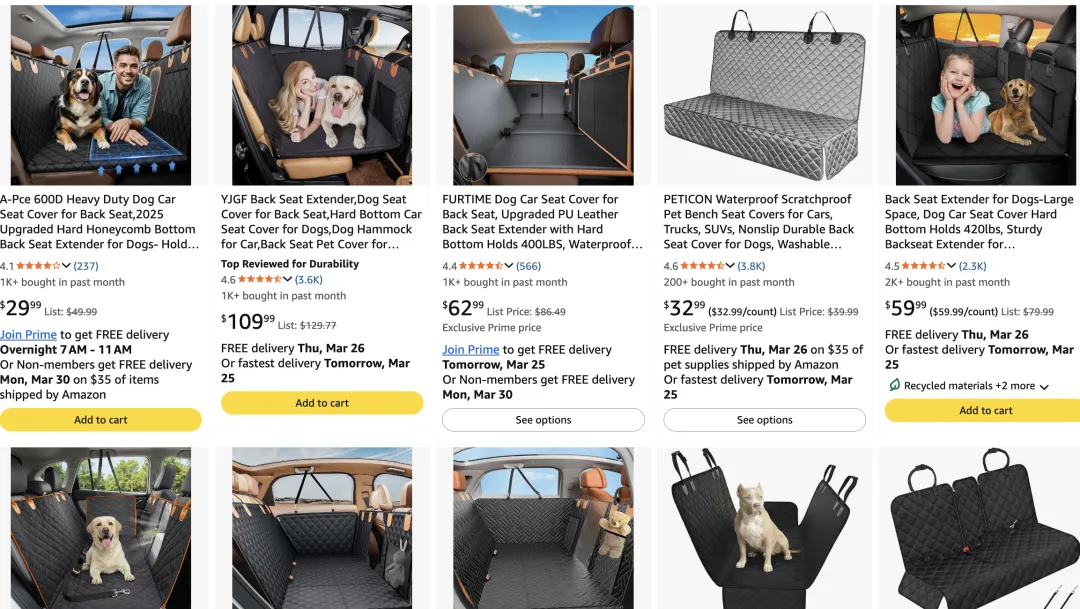The image size is (1080, 609).
Task: Add the YJGF $109.99 seat extender to cart
Action: [x=322, y=403]
